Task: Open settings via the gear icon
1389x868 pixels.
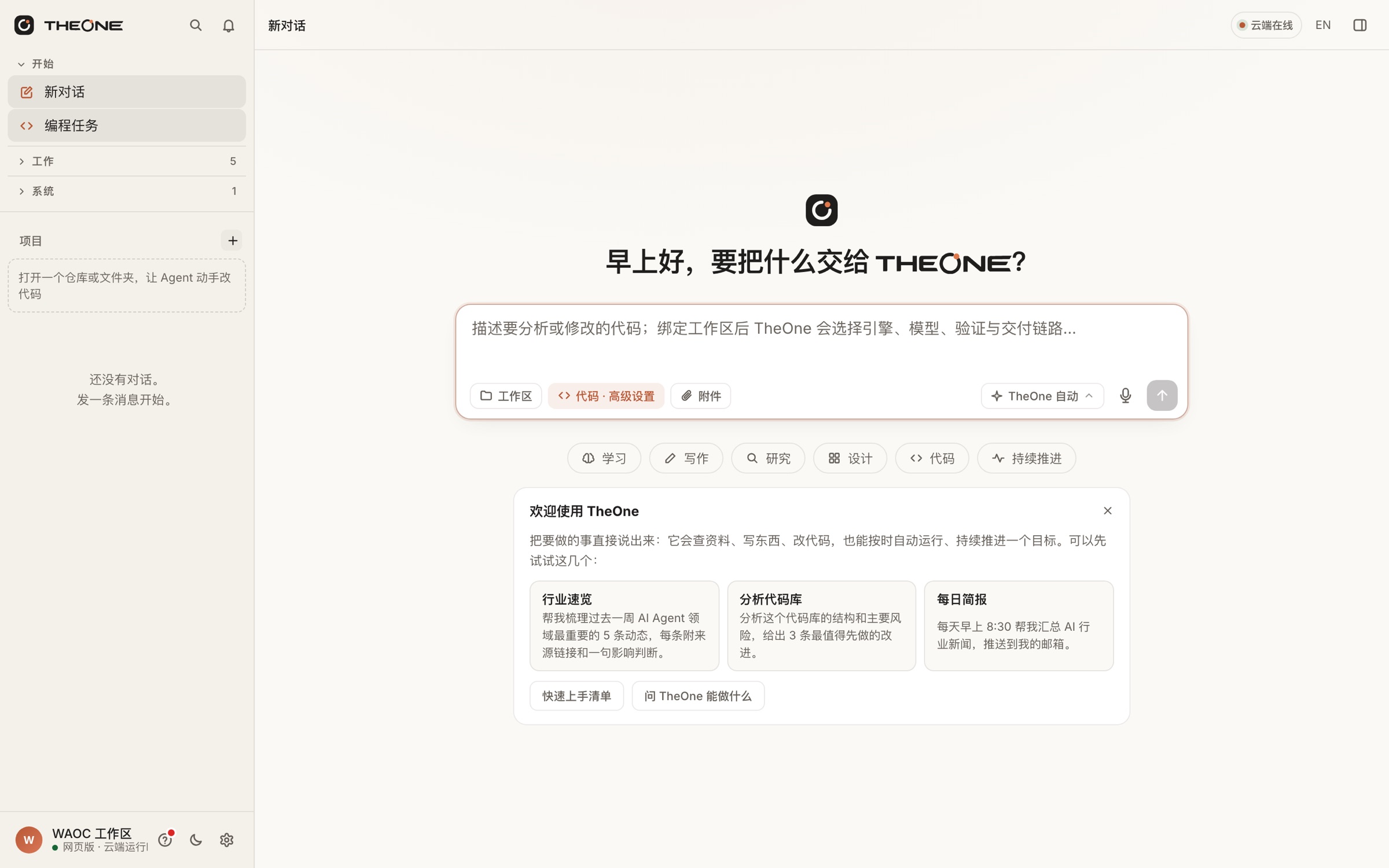Action: coord(226,840)
